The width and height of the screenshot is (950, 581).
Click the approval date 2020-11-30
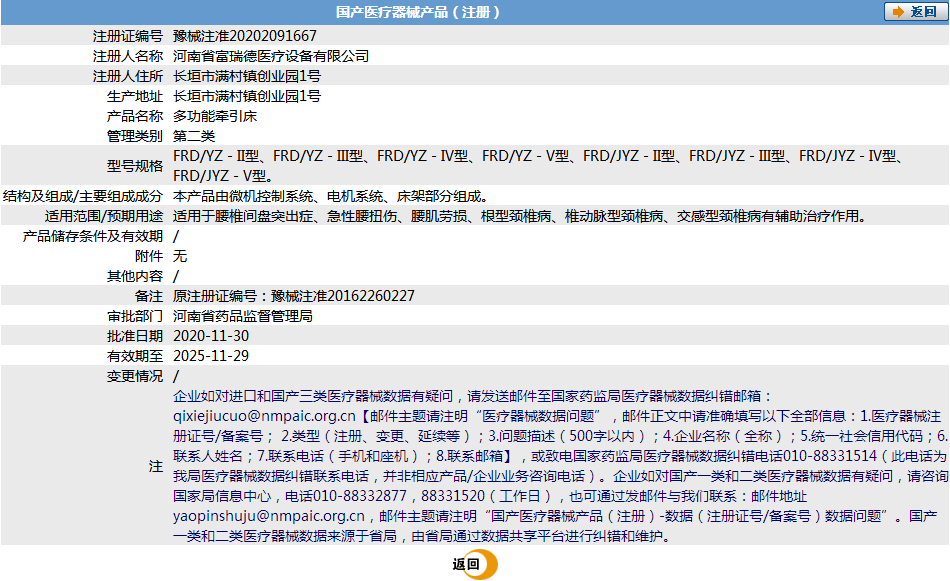click(x=211, y=336)
